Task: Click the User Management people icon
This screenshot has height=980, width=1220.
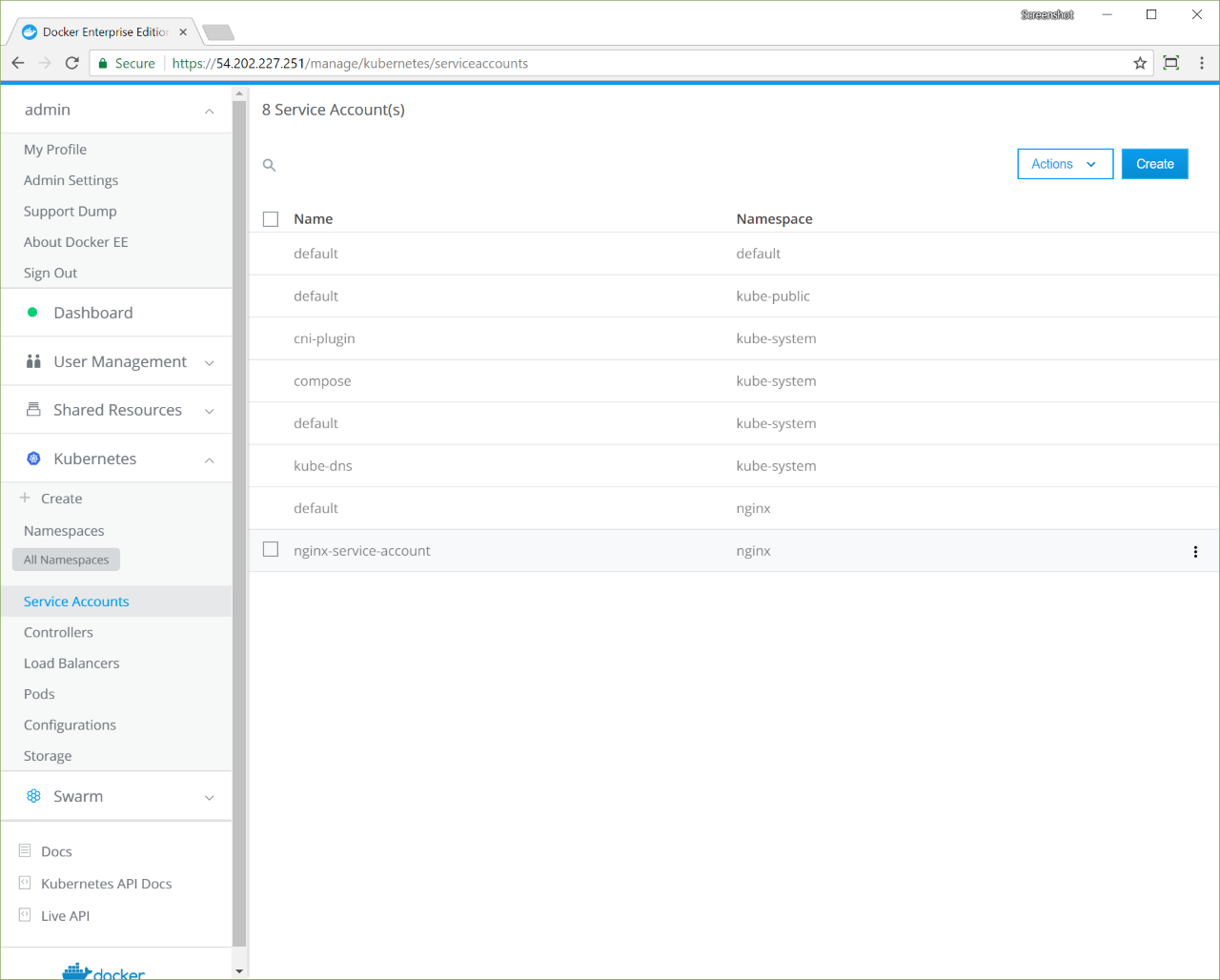Action: [33, 361]
